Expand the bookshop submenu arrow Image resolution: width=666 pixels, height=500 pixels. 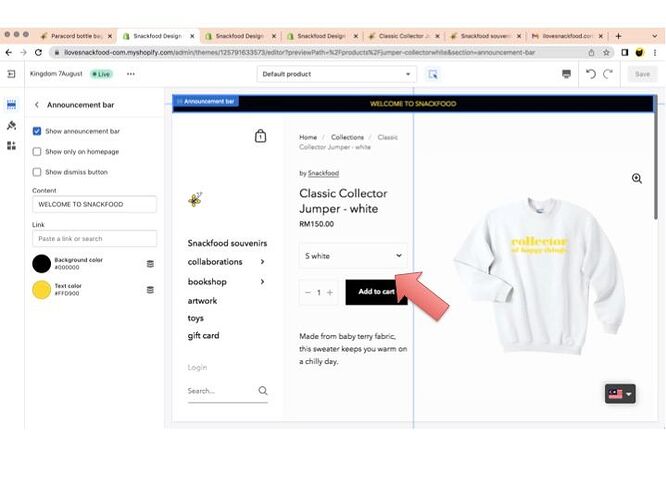point(262,282)
